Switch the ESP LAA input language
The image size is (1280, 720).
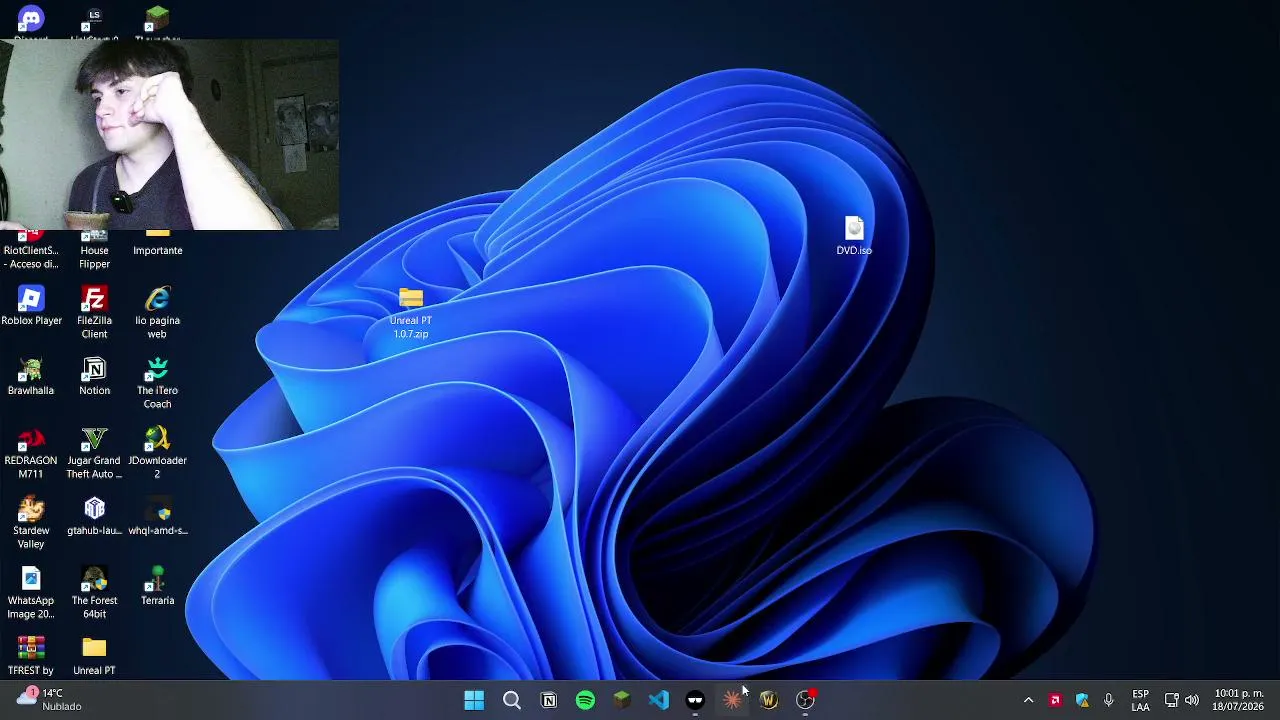point(1140,700)
